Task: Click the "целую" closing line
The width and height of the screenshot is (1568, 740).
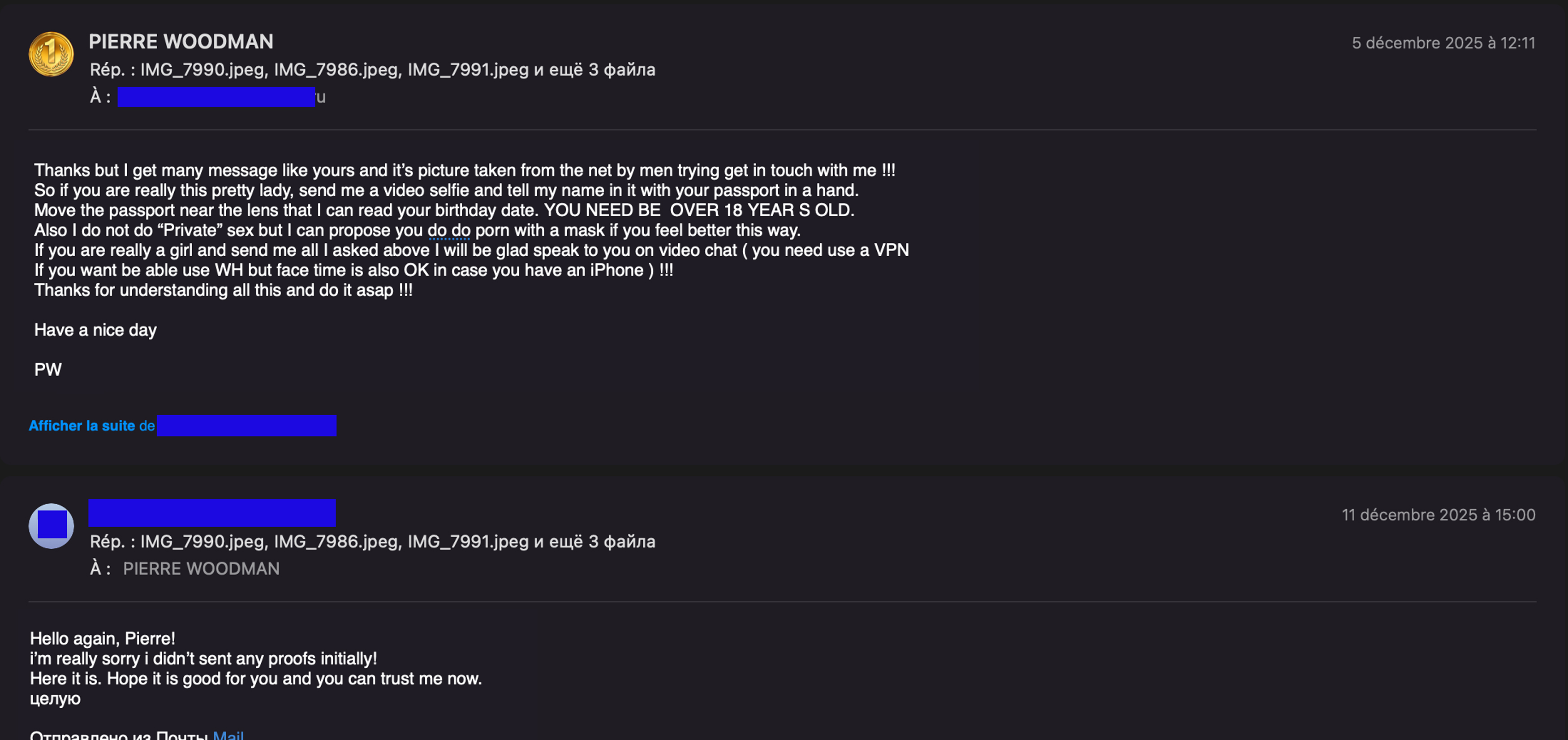Action: click(x=56, y=699)
